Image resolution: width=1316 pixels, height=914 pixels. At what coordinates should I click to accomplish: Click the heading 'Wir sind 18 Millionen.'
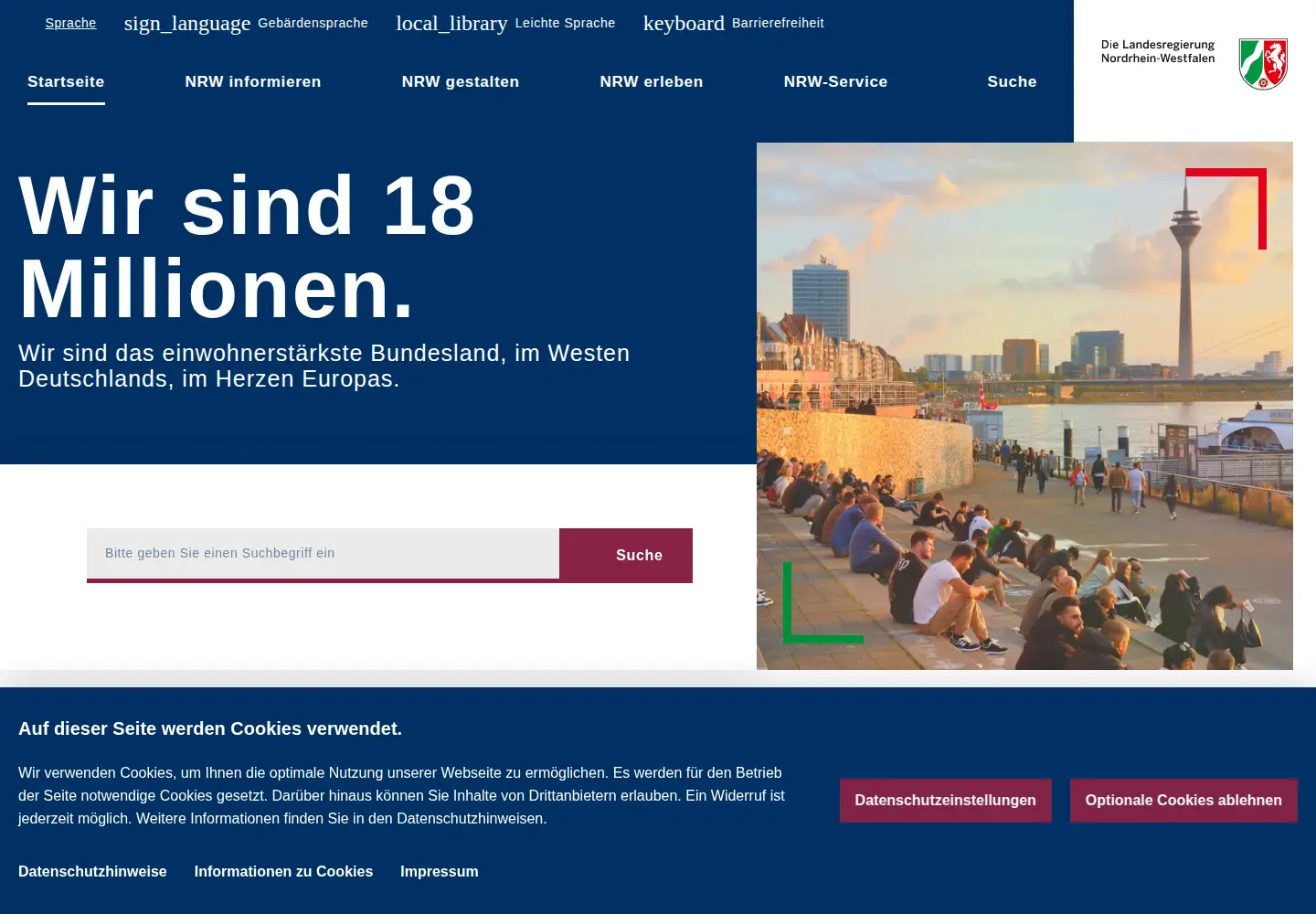[x=247, y=247]
